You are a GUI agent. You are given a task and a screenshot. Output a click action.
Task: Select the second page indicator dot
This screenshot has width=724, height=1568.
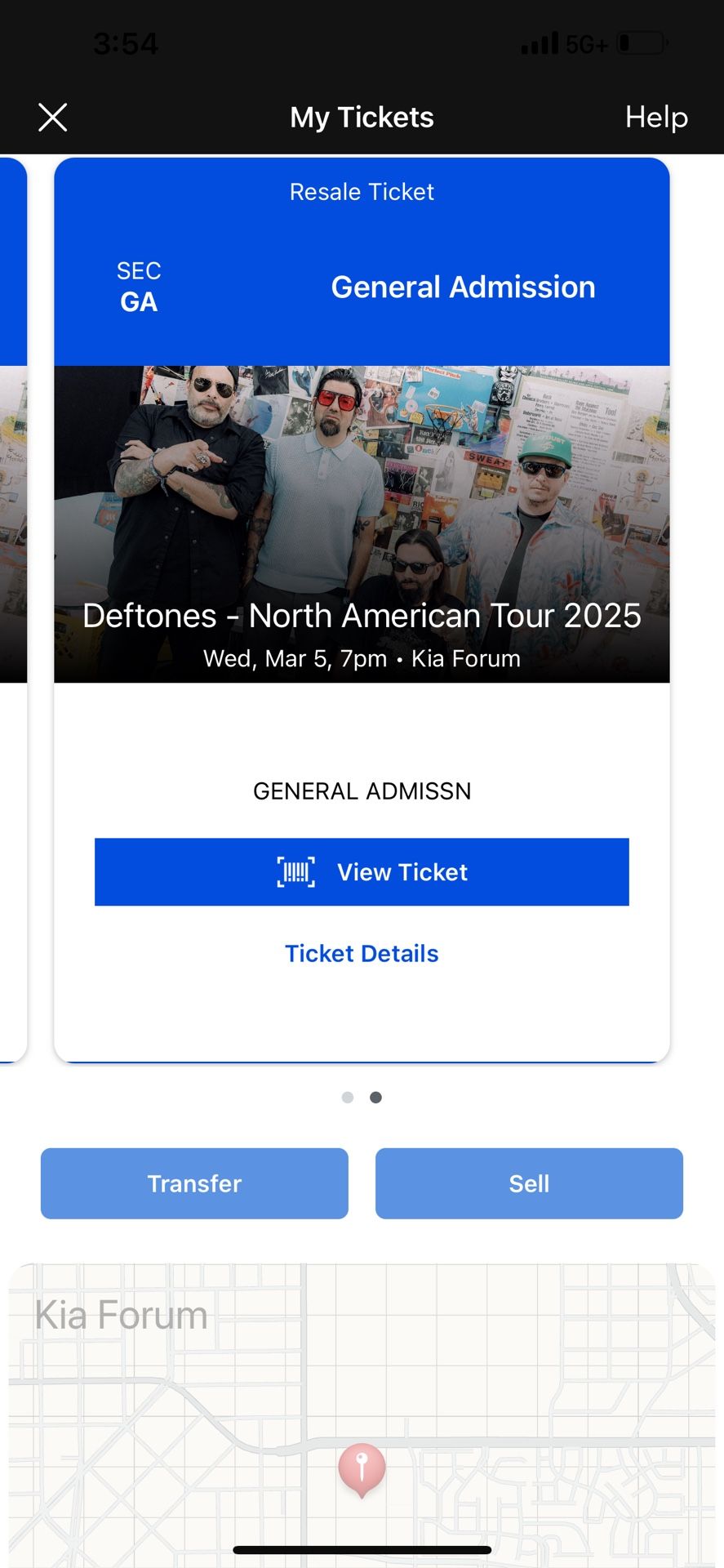tap(375, 1097)
